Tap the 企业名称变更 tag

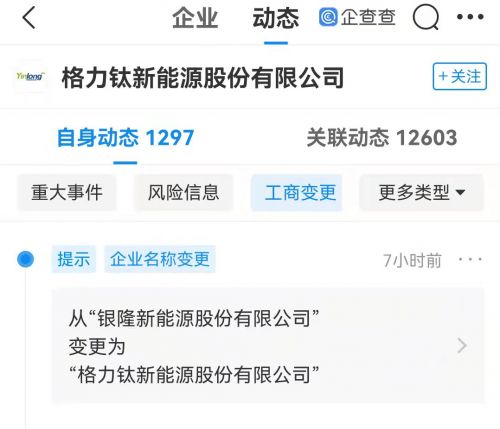(160, 259)
